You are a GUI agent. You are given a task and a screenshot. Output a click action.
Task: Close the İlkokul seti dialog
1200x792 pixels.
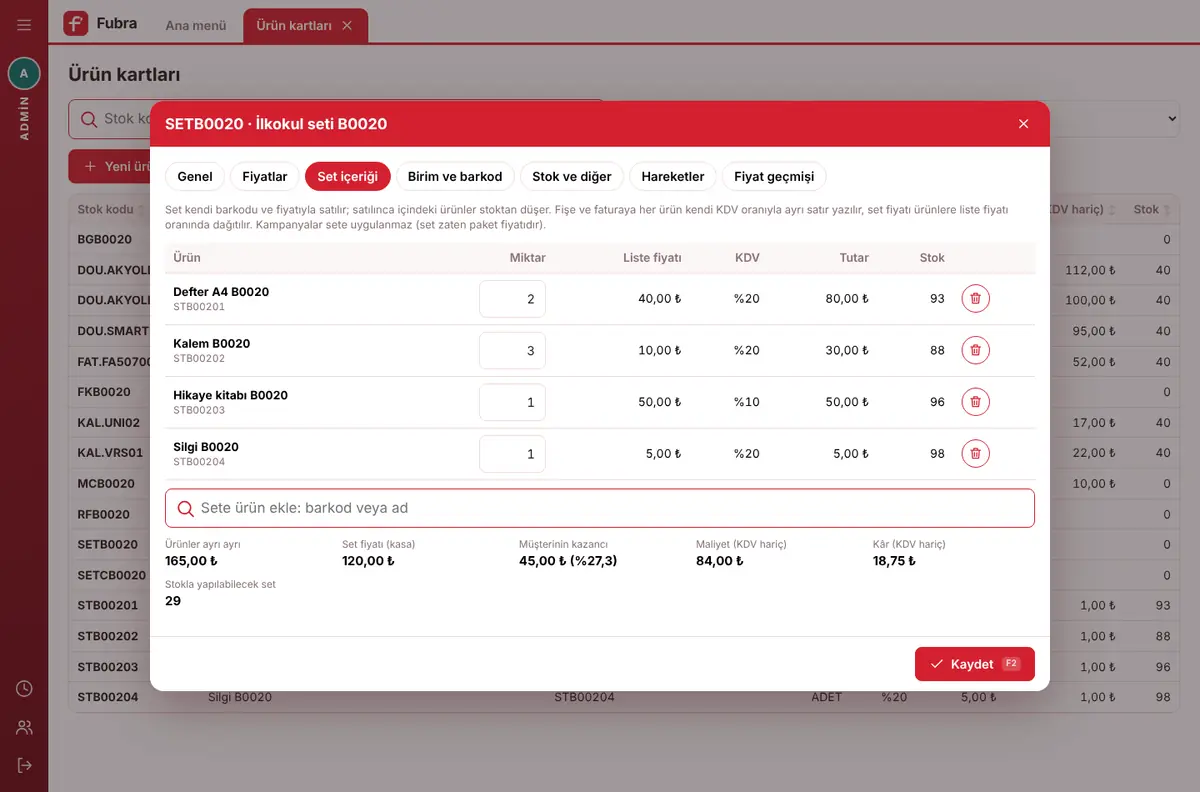pos(1023,124)
